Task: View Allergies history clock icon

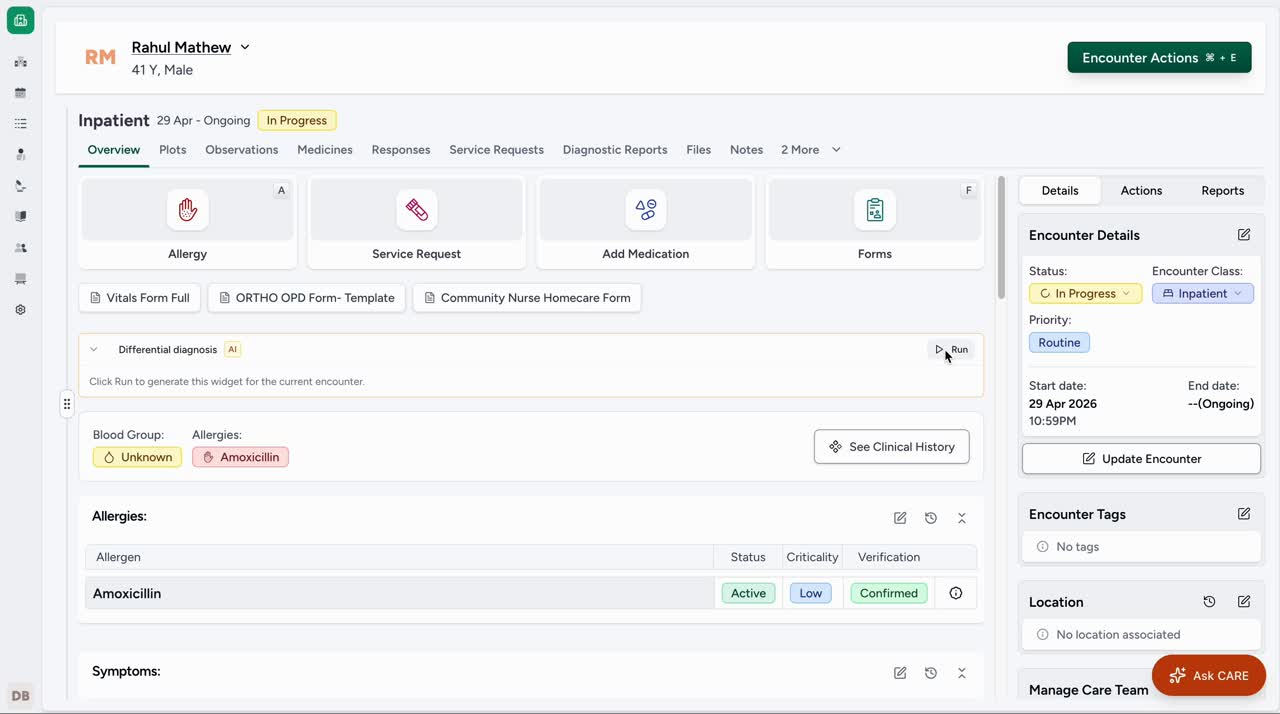Action: pos(931,518)
